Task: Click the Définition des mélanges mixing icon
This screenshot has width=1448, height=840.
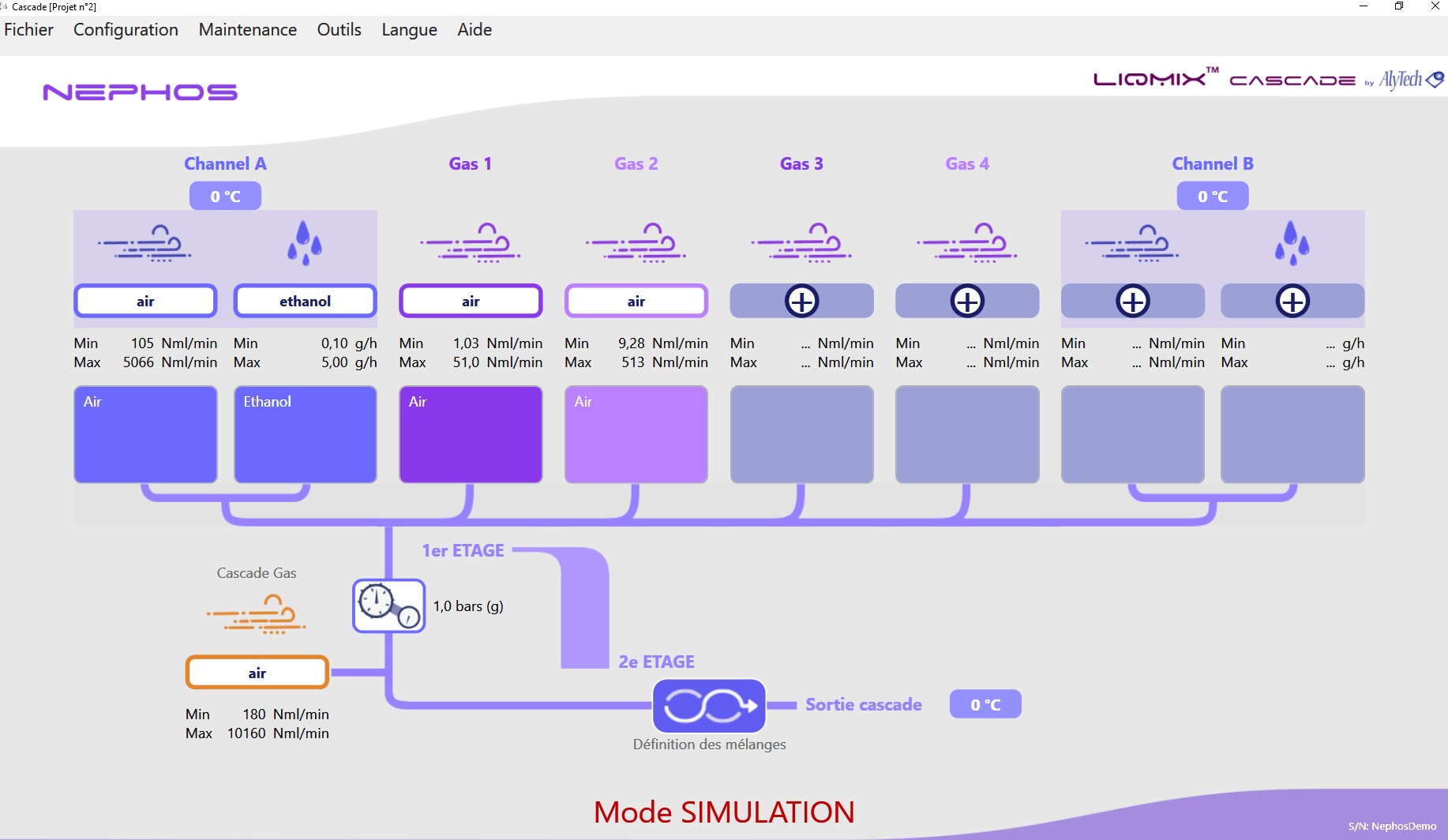Action: [x=708, y=705]
